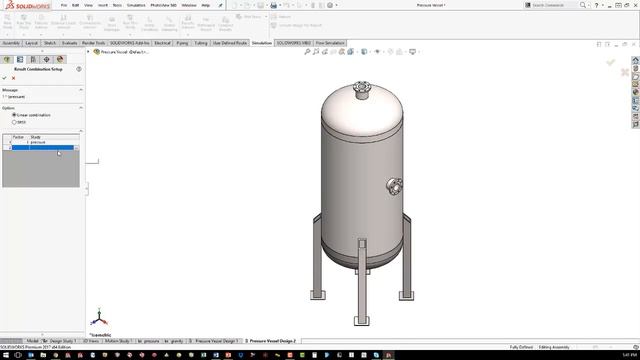Switch to the DimXpertManager crosshair tab
Screen dimensions: 640x360
(47, 60)
